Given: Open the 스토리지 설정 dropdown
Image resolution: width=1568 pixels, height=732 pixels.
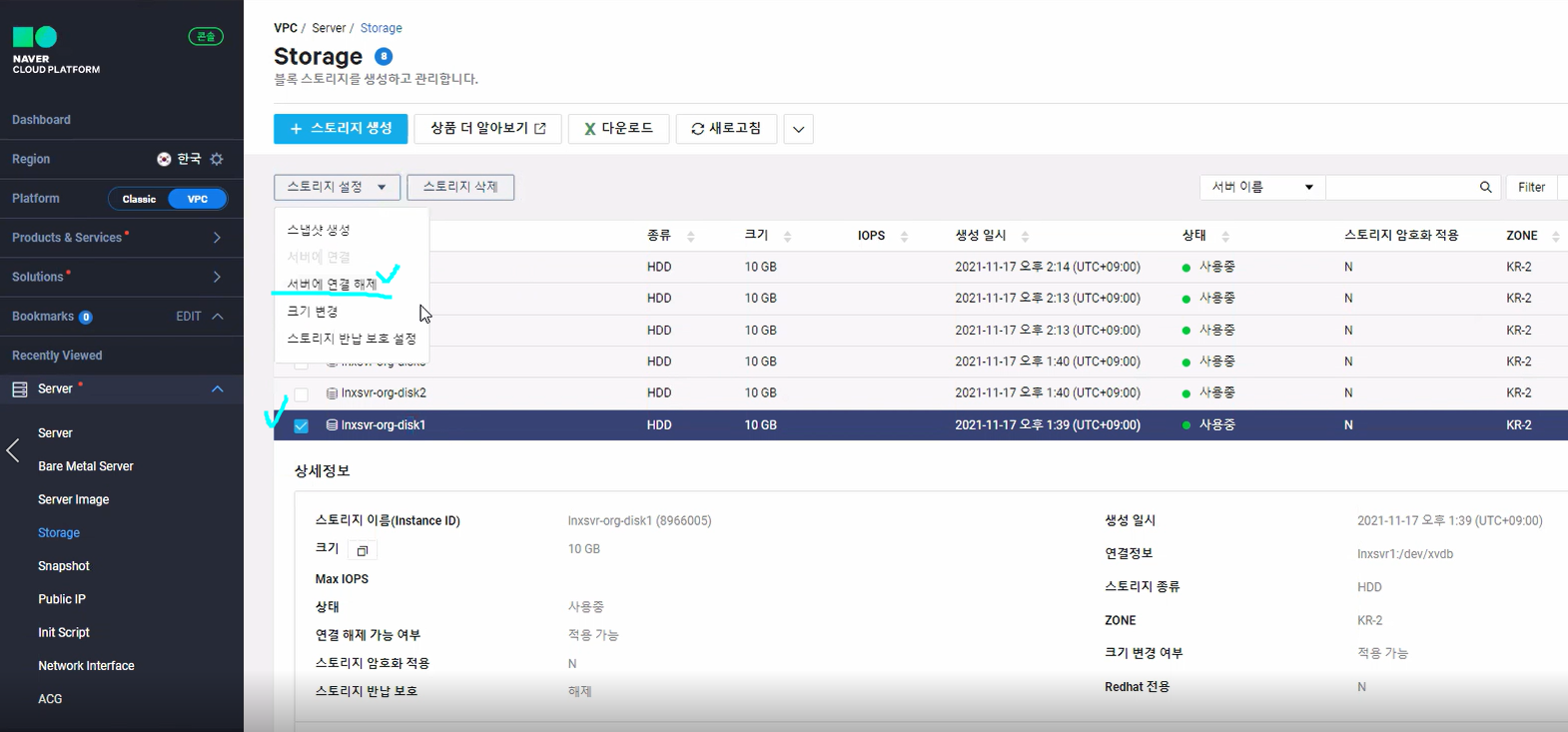Looking at the screenshot, I should click(337, 187).
